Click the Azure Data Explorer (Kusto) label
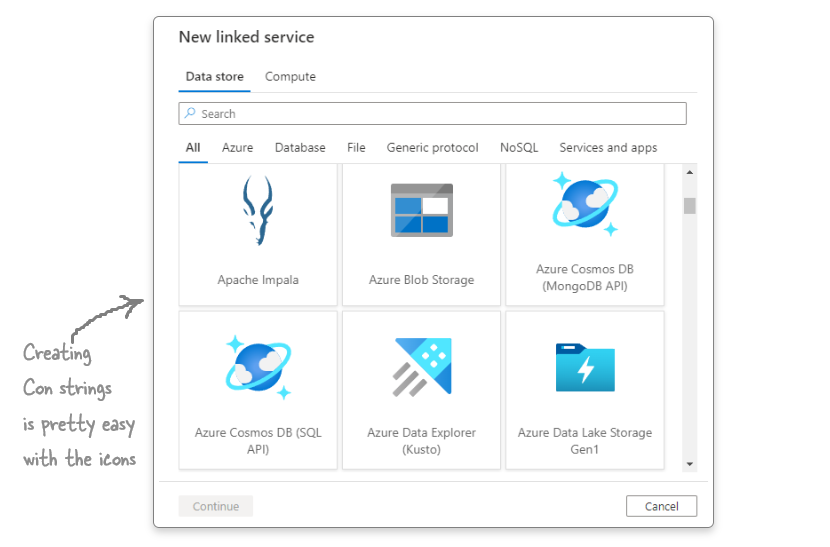 421,441
